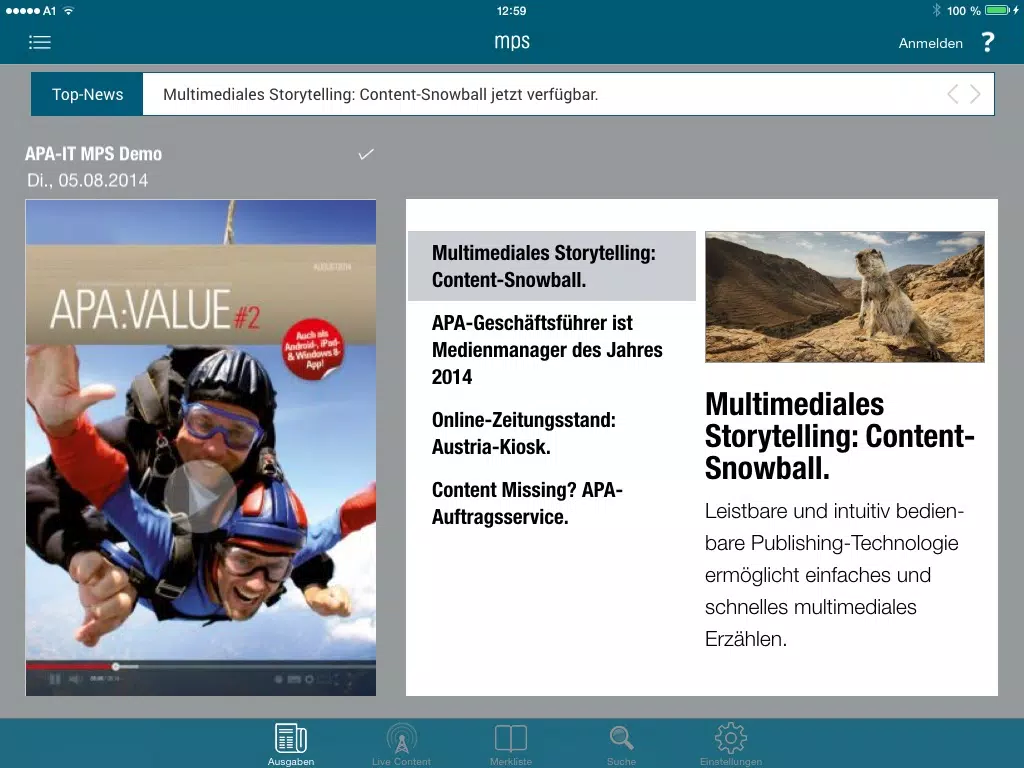This screenshot has height=768, width=1024.
Task: Open the help question mark
Action: tap(988, 42)
